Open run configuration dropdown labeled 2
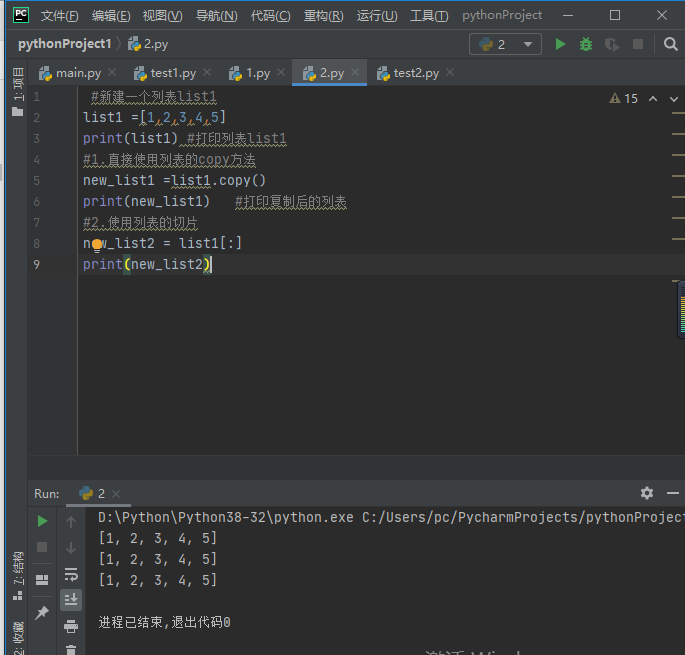Viewport: 685px width, 655px height. [505, 44]
